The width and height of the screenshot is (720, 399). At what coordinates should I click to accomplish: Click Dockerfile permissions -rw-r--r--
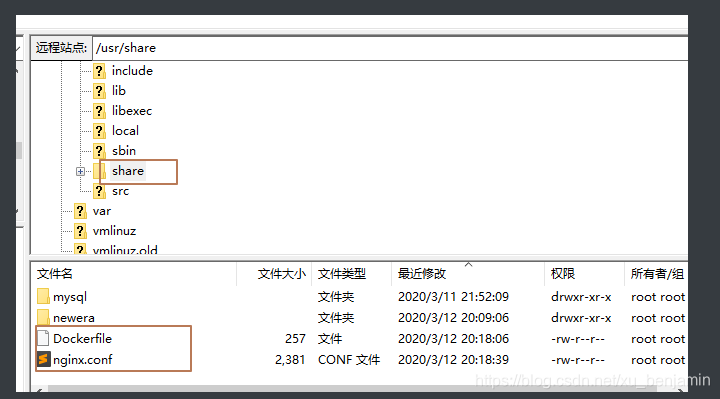tap(578, 339)
